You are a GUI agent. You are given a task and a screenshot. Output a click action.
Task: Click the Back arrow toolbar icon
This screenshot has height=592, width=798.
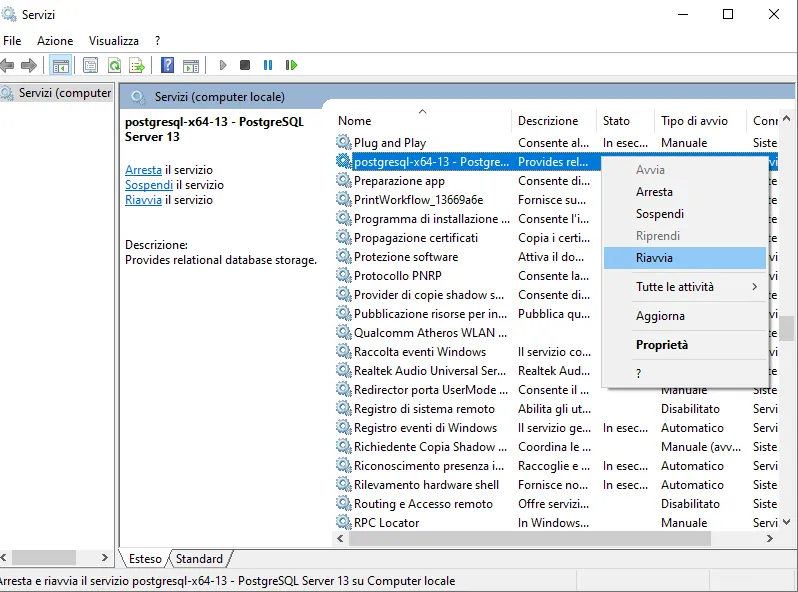(7, 65)
